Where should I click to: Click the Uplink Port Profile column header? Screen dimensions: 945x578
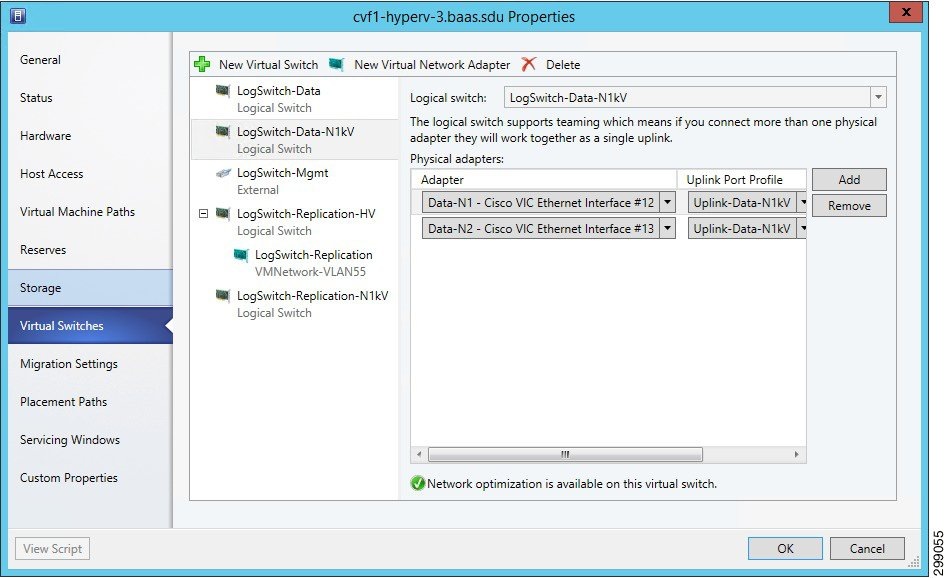[741, 180]
